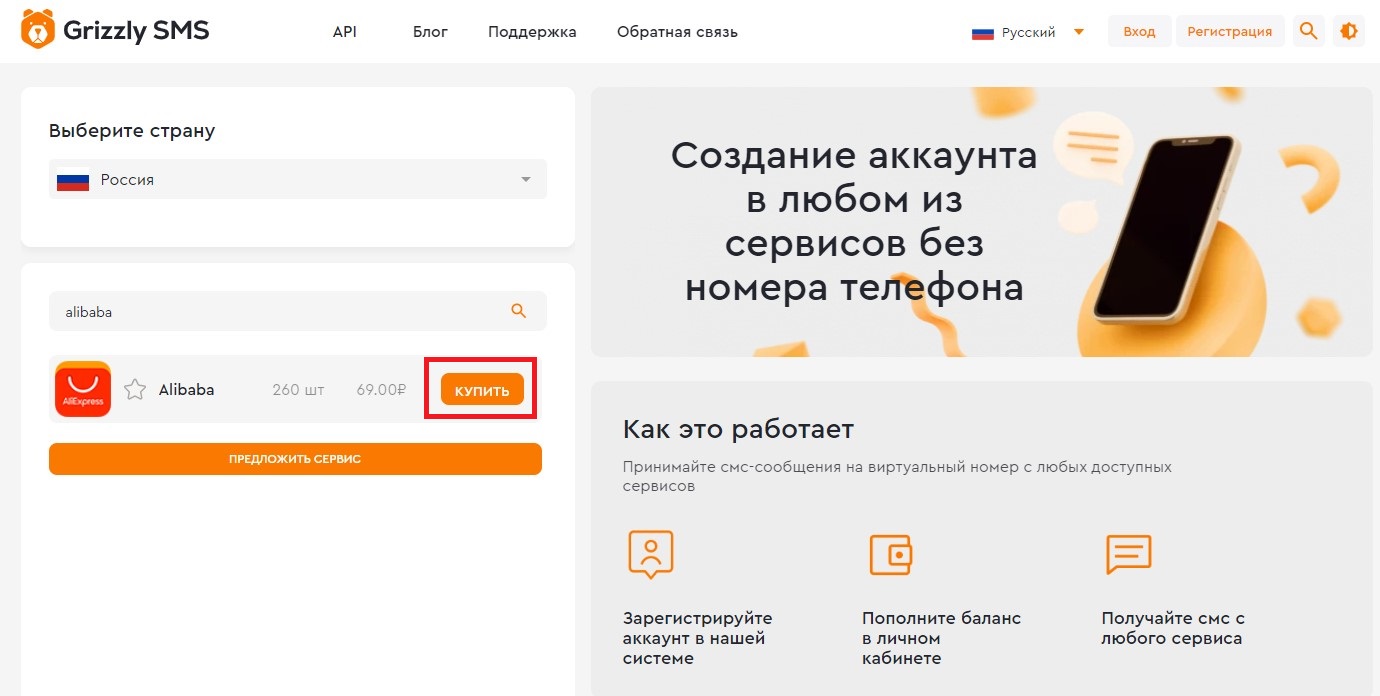Image resolution: width=1380 pixels, height=696 pixels.
Task: Expand the Русский language dropdown arrow
Action: point(1079,31)
